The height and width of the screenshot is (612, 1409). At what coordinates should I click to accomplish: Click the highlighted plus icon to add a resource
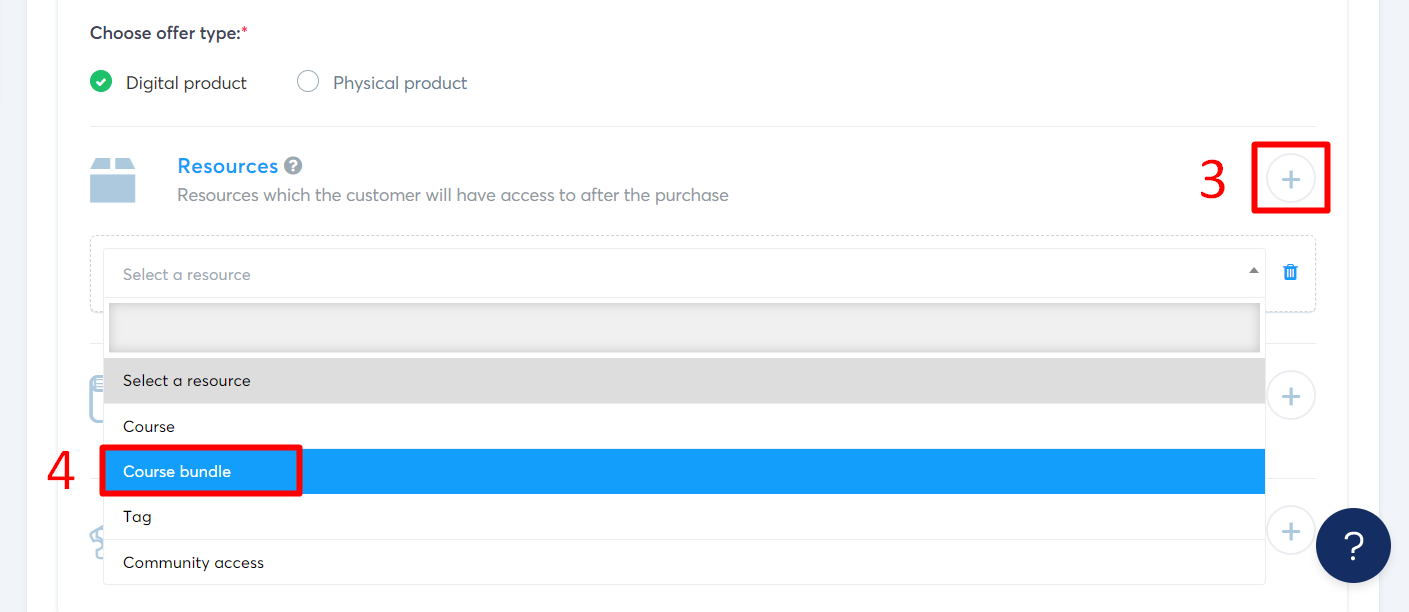pyautogui.click(x=1291, y=177)
